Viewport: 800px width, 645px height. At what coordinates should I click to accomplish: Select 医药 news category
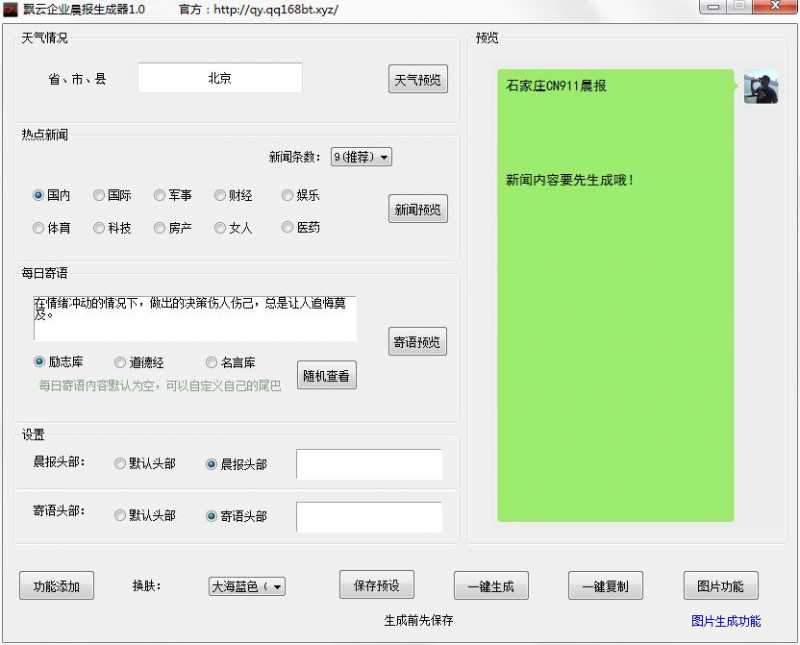(288, 228)
